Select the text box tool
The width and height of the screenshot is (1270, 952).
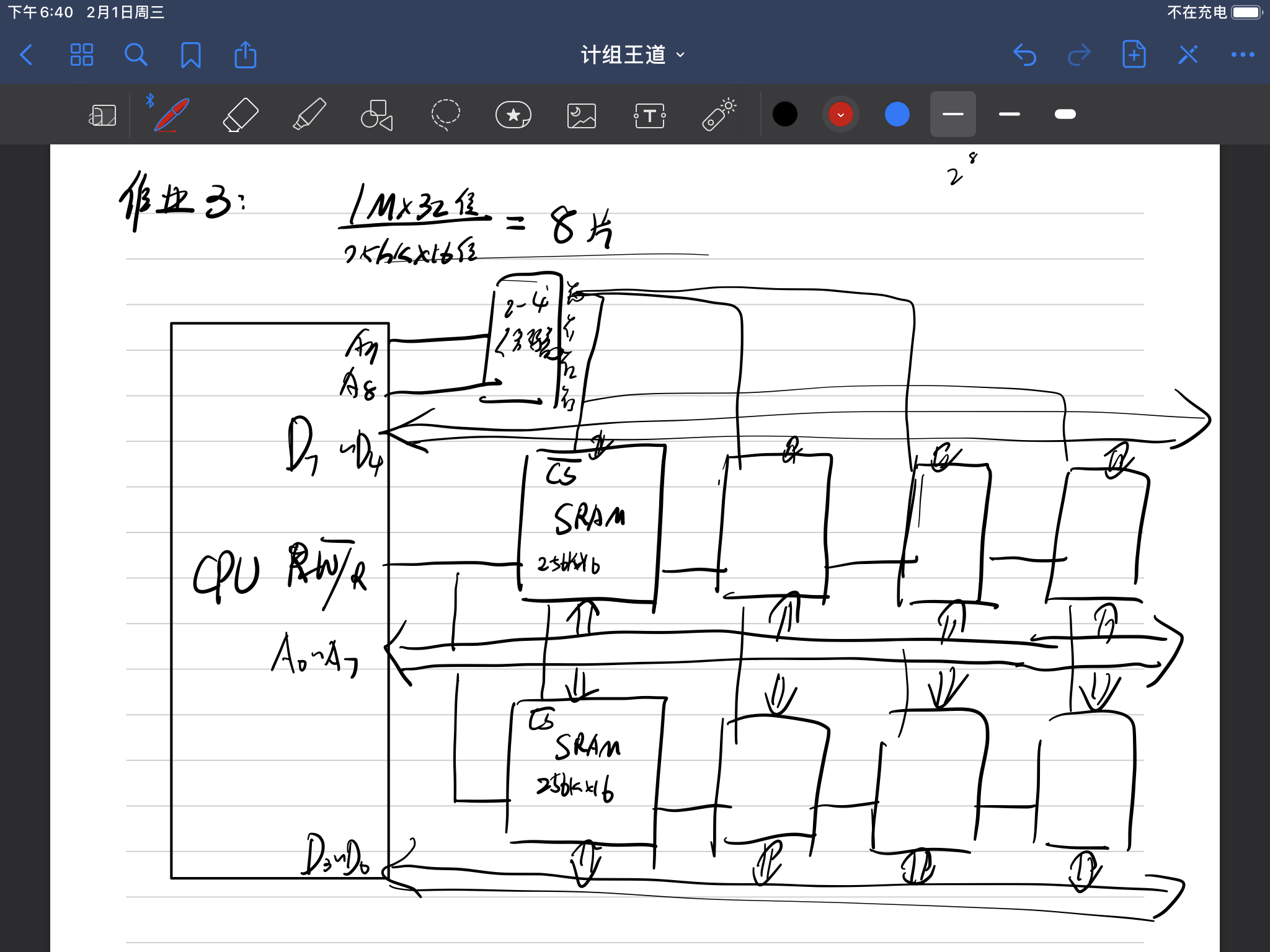(649, 115)
